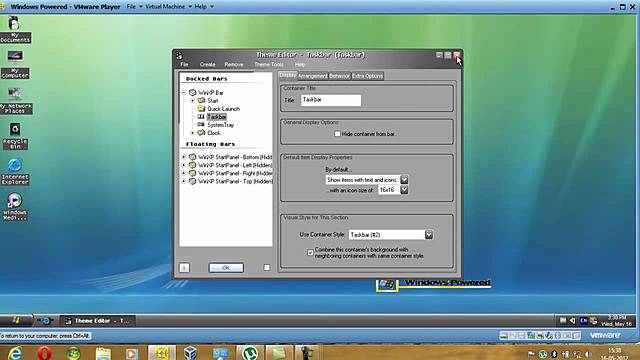Select Taskbar item in Docked Bars tree
The width and height of the screenshot is (640, 360).
click(217, 117)
